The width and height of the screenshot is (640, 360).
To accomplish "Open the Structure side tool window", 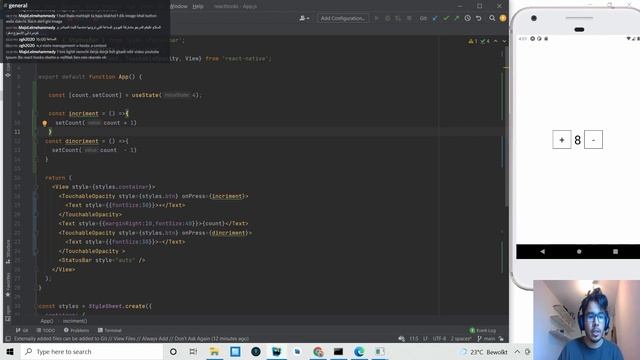I will pos(8,251).
